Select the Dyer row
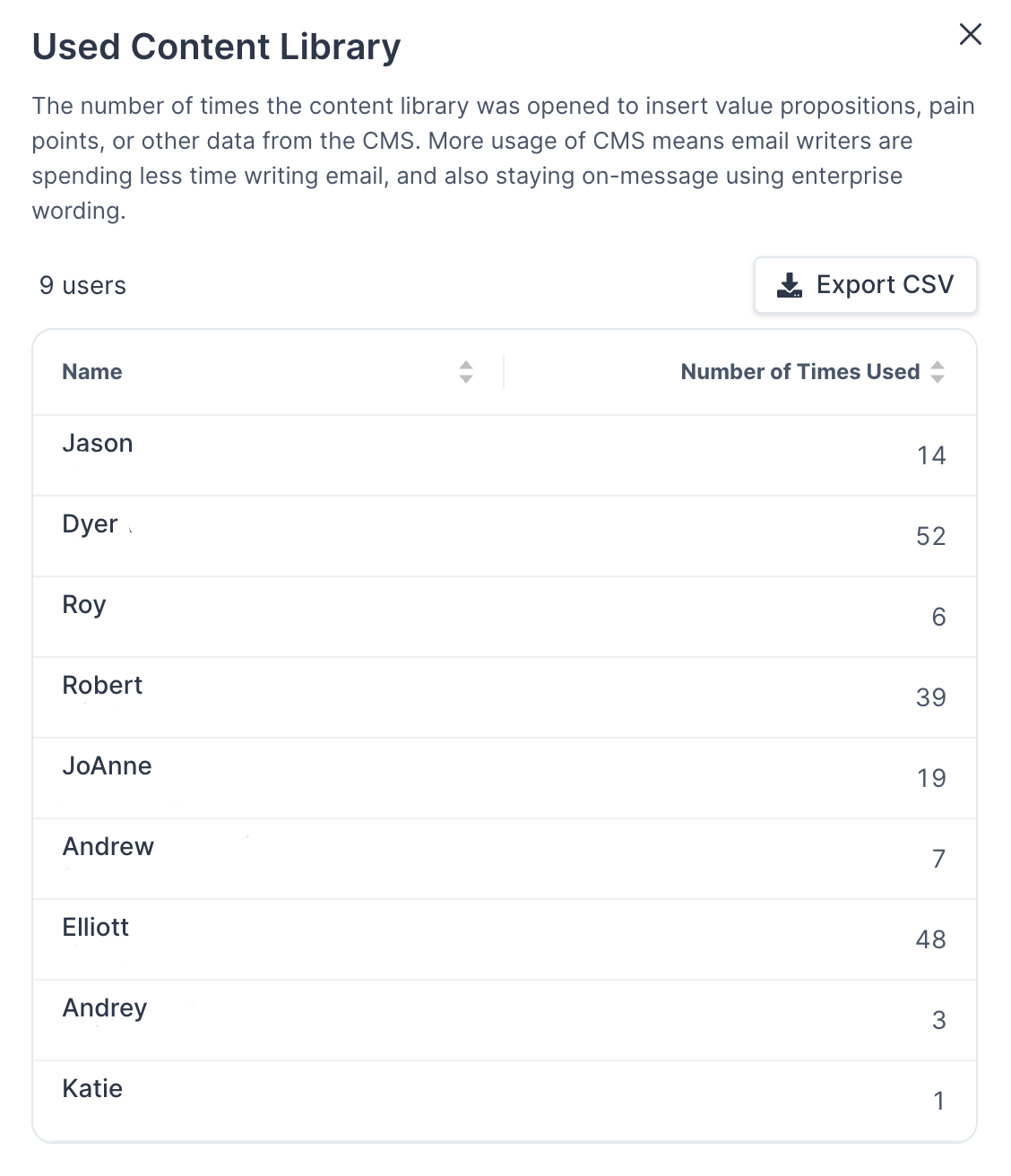 pyautogui.click(x=505, y=536)
